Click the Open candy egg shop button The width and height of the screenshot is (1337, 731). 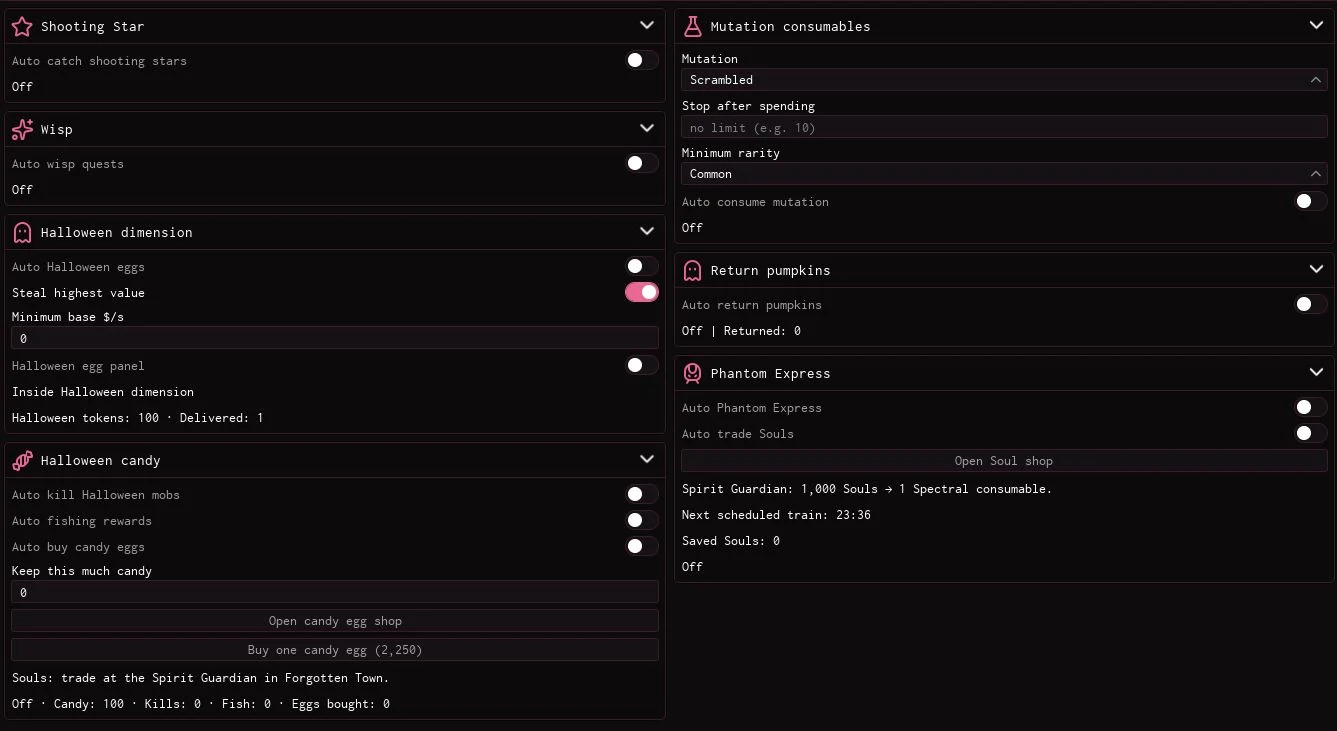click(x=335, y=621)
